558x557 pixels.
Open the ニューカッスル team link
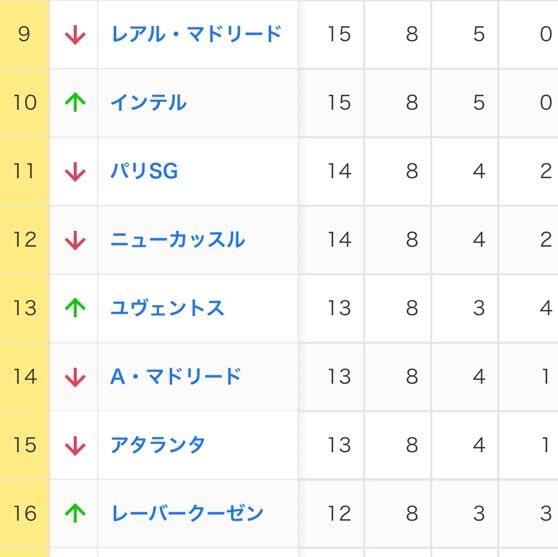coord(178,239)
